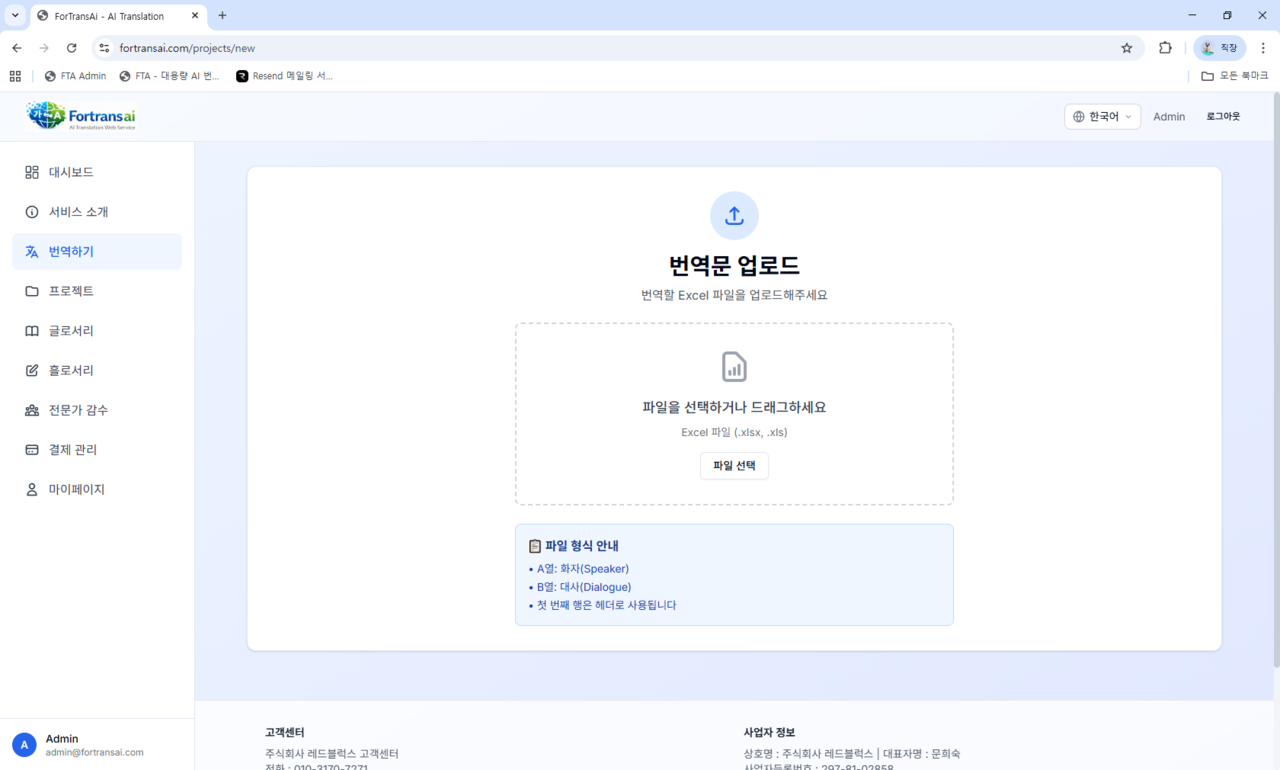The width and height of the screenshot is (1280, 770).
Task: Open 결제 관리 in the sidebar
Action: pos(73,450)
